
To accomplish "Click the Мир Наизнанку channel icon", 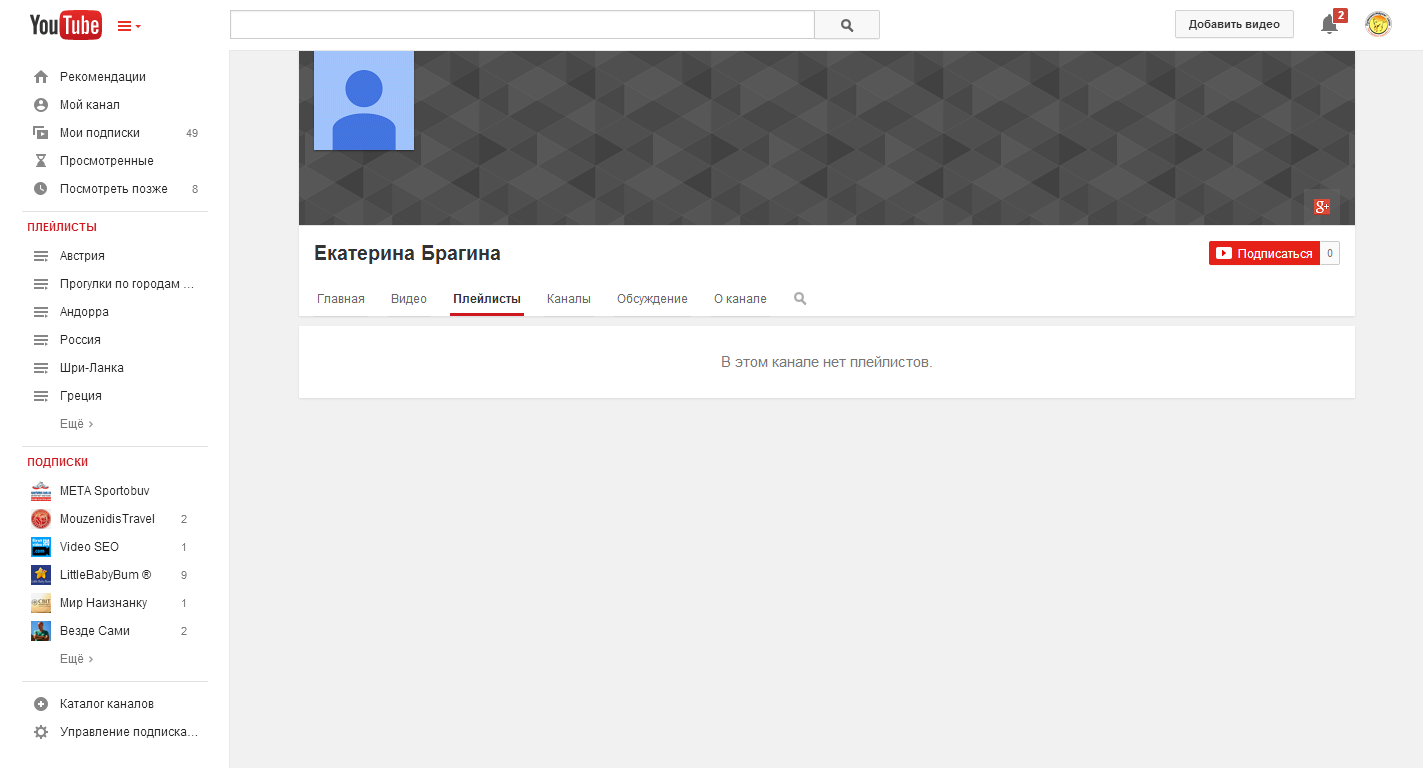I will click(x=41, y=603).
